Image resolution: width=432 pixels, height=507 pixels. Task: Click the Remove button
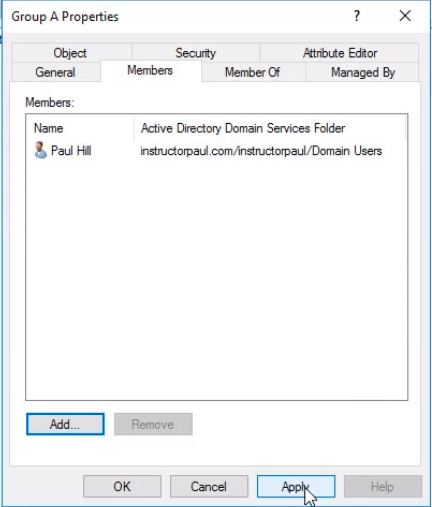(x=153, y=424)
